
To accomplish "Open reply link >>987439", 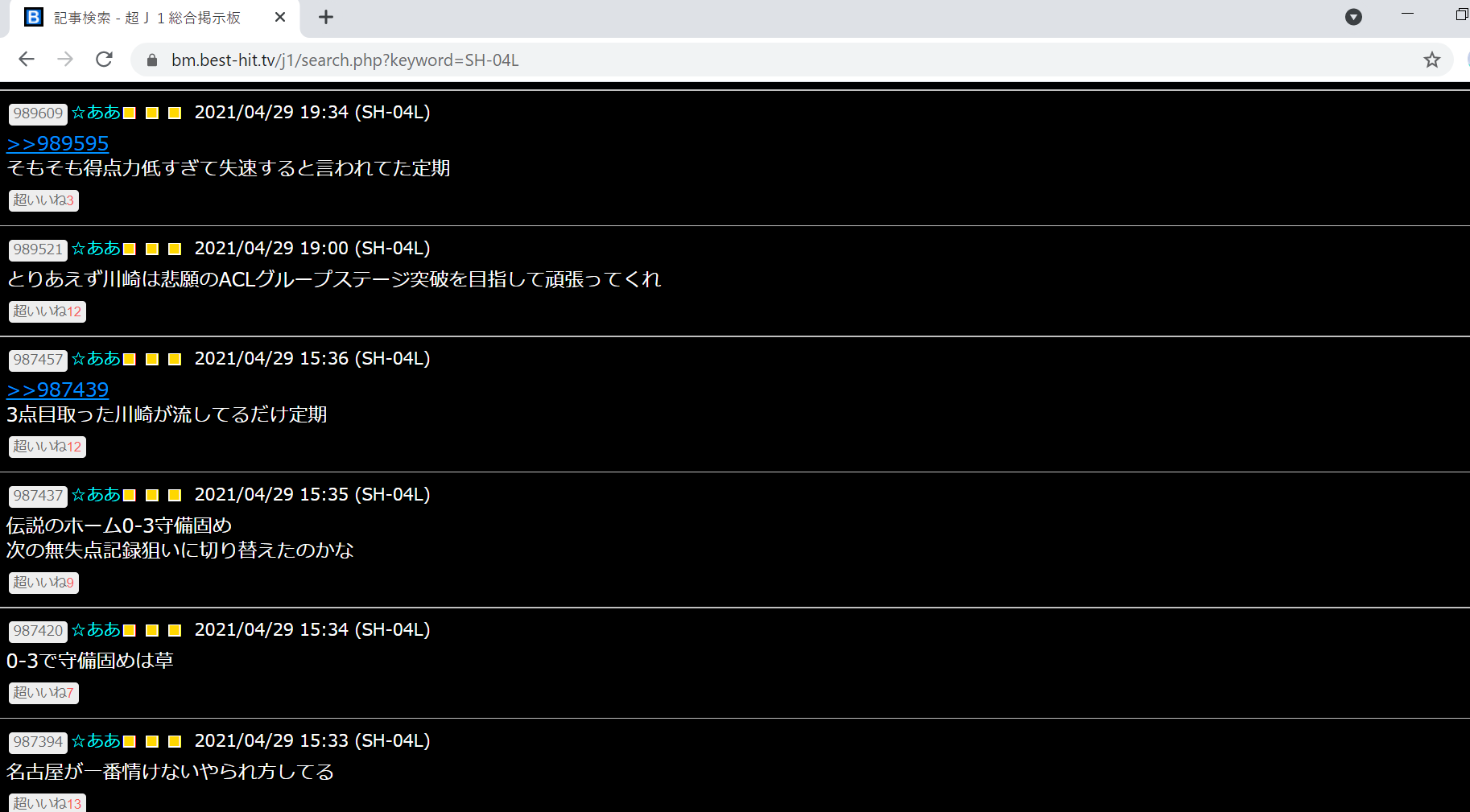I will [x=57, y=390].
